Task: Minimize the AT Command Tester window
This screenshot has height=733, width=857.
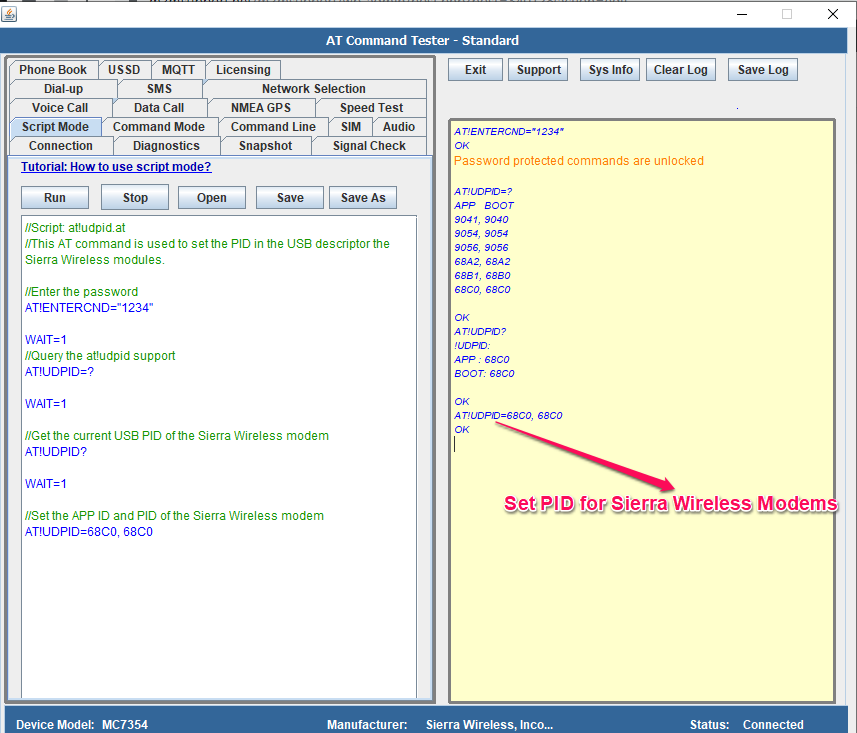Action: click(742, 14)
